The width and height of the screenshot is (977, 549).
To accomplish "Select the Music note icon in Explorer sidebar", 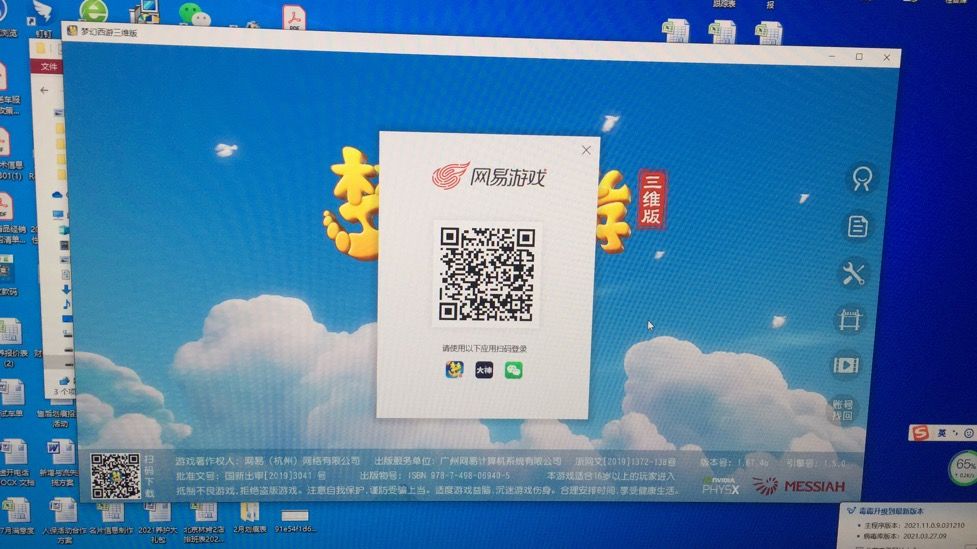I will click(x=66, y=303).
